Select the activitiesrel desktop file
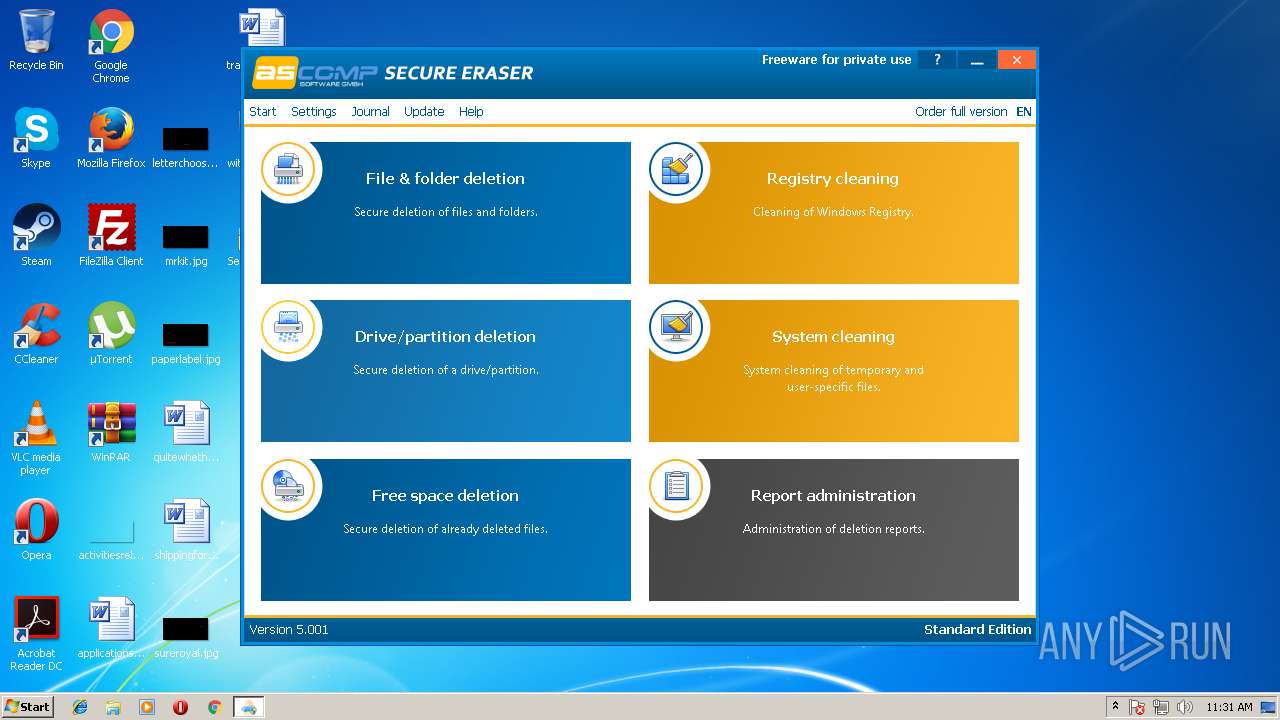The height and width of the screenshot is (720, 1280). (111, 540)
